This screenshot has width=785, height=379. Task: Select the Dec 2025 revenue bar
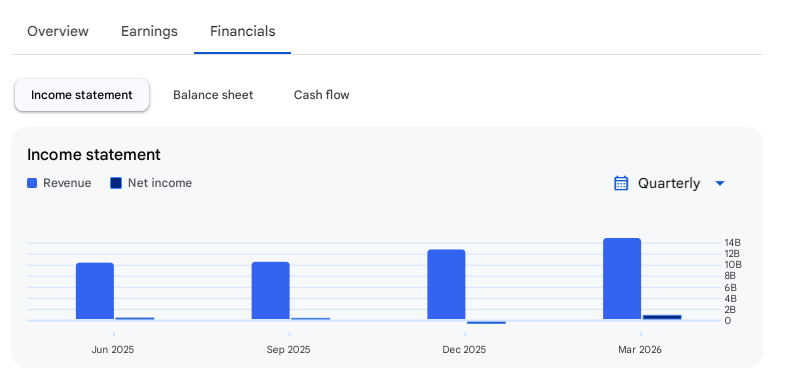(x=446, y=284)
